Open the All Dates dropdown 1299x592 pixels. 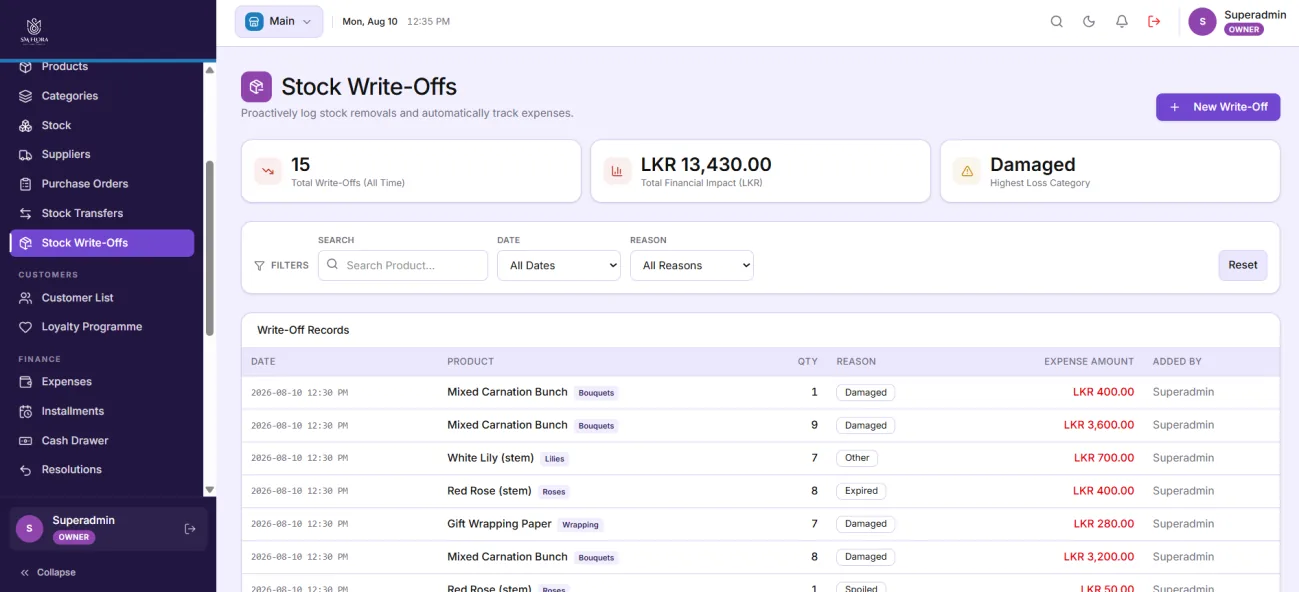(x=559, y=265)
